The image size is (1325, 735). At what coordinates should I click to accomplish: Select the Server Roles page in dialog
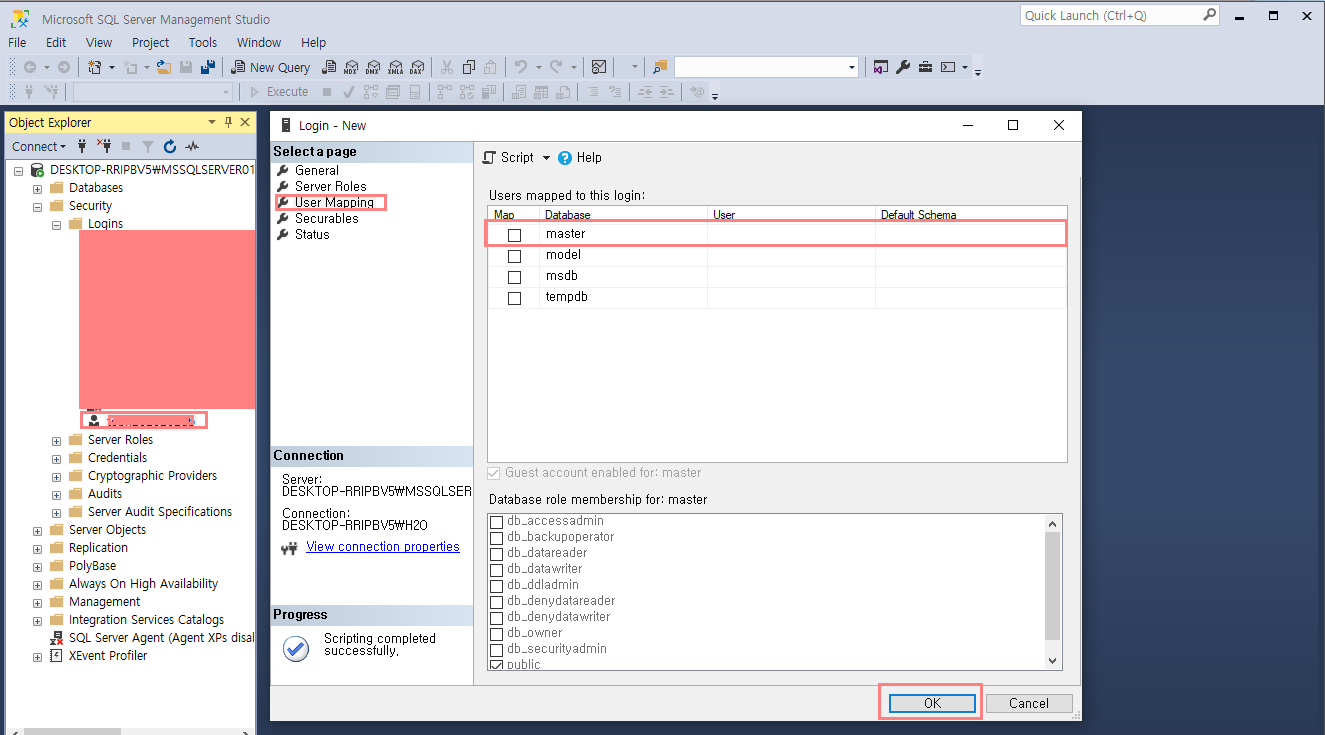pos(331,186)
